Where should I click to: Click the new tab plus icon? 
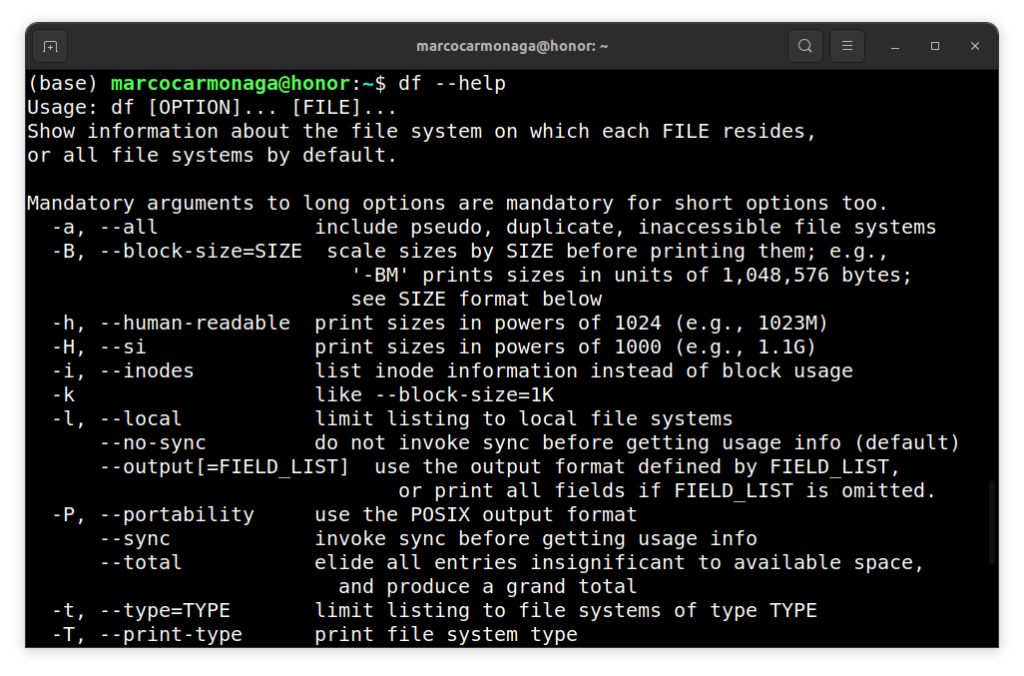pyautogui.click(x=50, y=46)
